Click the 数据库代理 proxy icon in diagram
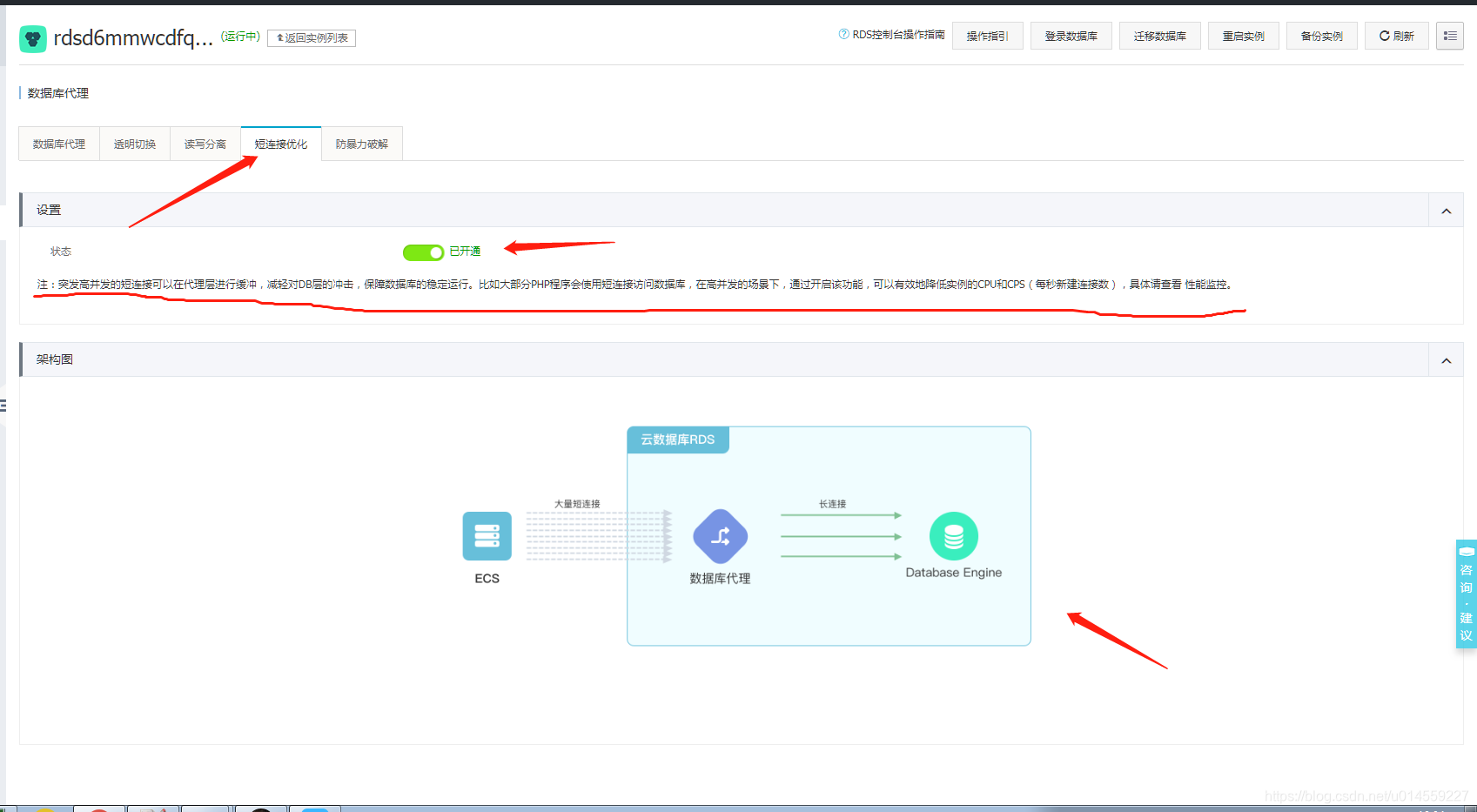1477x812 pixels. click(x=720, y=536)
